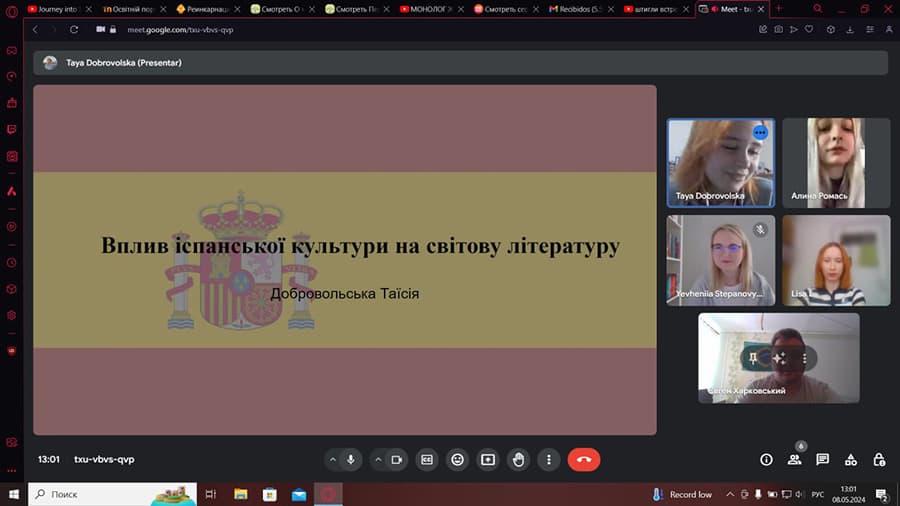The height and width of the screenshot is (506, 900).
Task: Raise your hand in the meeting
Action: [518, 460]
